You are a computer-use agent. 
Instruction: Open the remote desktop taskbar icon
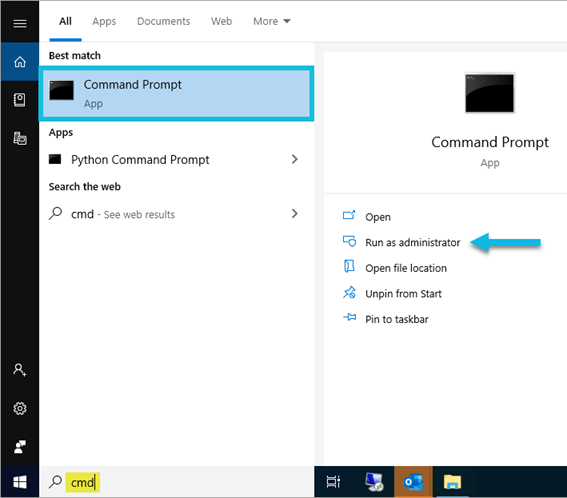click(x=374, y=482)
